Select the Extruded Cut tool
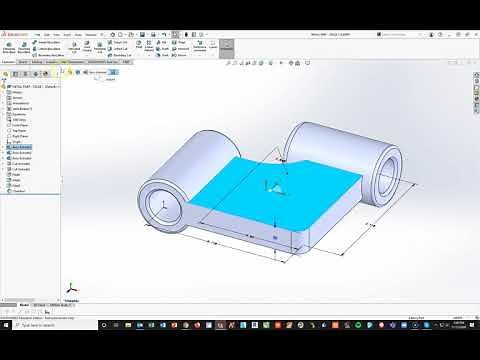Viewport: 480px width, 360px height. 74,48
